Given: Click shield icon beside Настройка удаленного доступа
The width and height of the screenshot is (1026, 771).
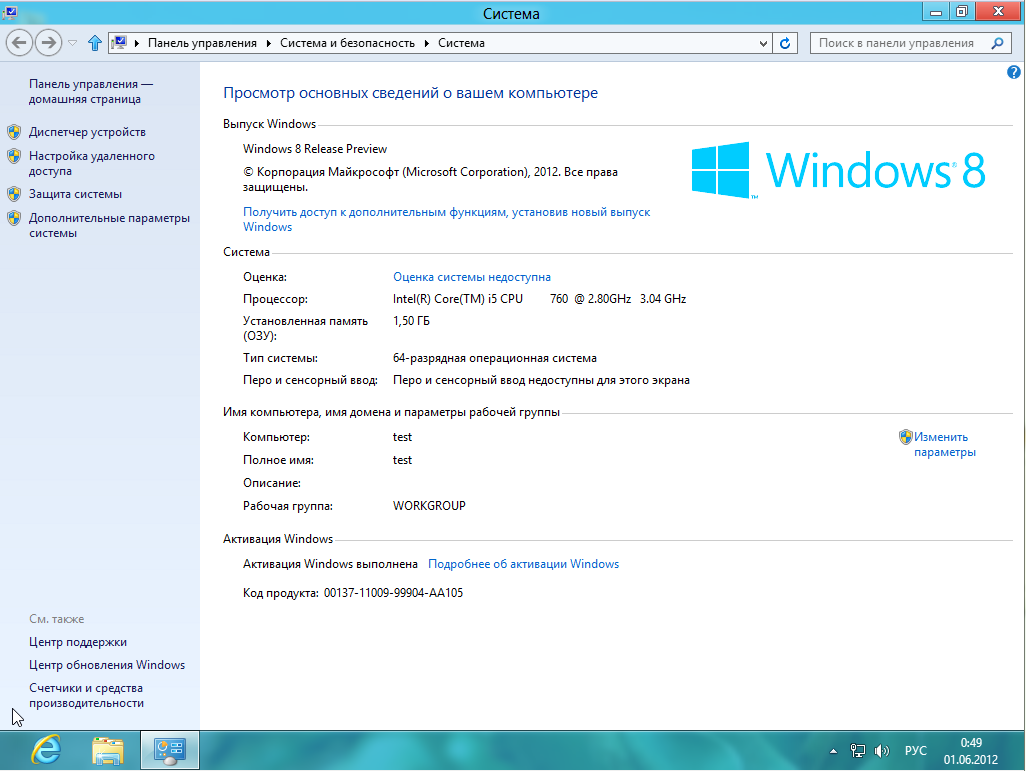Looking at the screenshot, I should coord(14,156).
